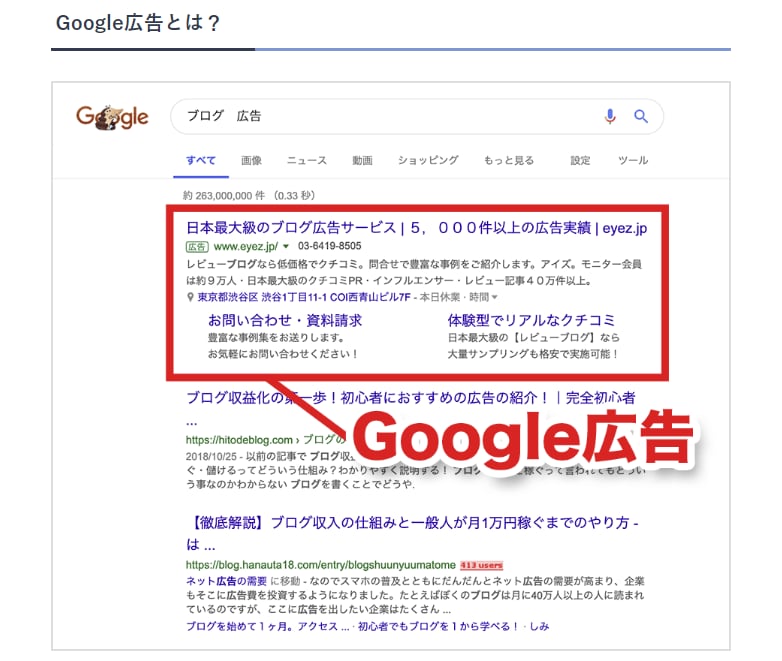
Task: Open the ネット広告の需要 snippet link
Action: (x=226, y=581)
